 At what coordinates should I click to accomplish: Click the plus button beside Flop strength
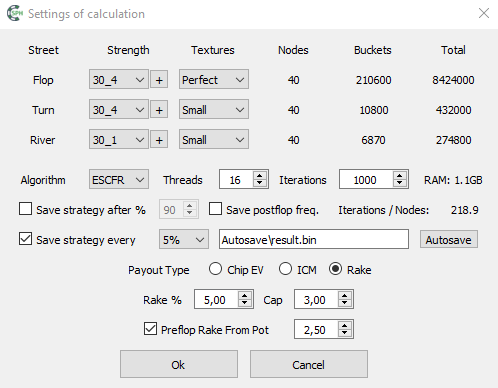click(159, 80)
